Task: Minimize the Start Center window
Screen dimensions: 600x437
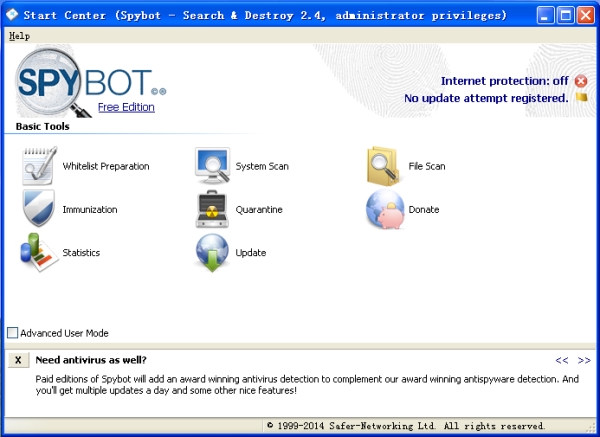Action: [545, 15]
